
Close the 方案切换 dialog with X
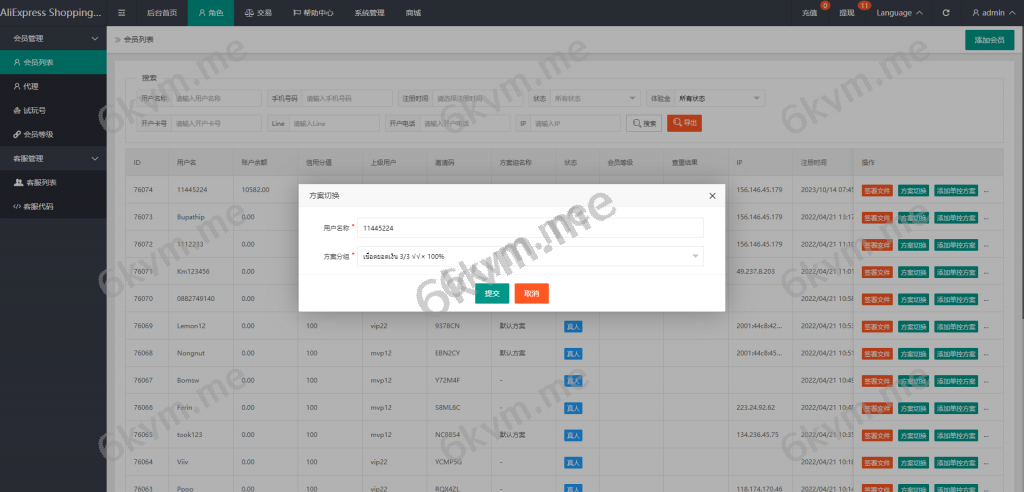point(712,196)
